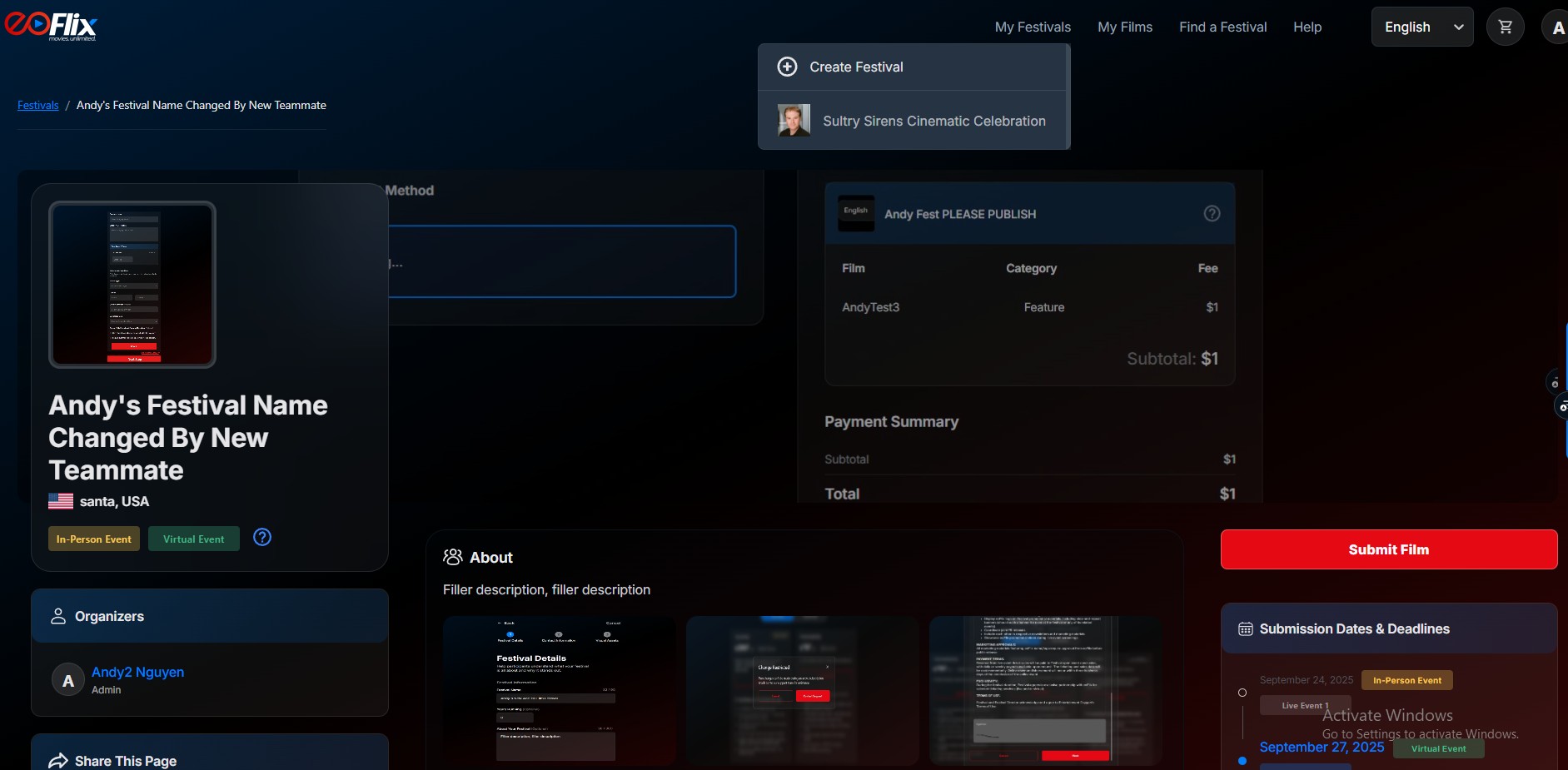
Task: Click the red Submit Film button
Action: (1389, 549)
